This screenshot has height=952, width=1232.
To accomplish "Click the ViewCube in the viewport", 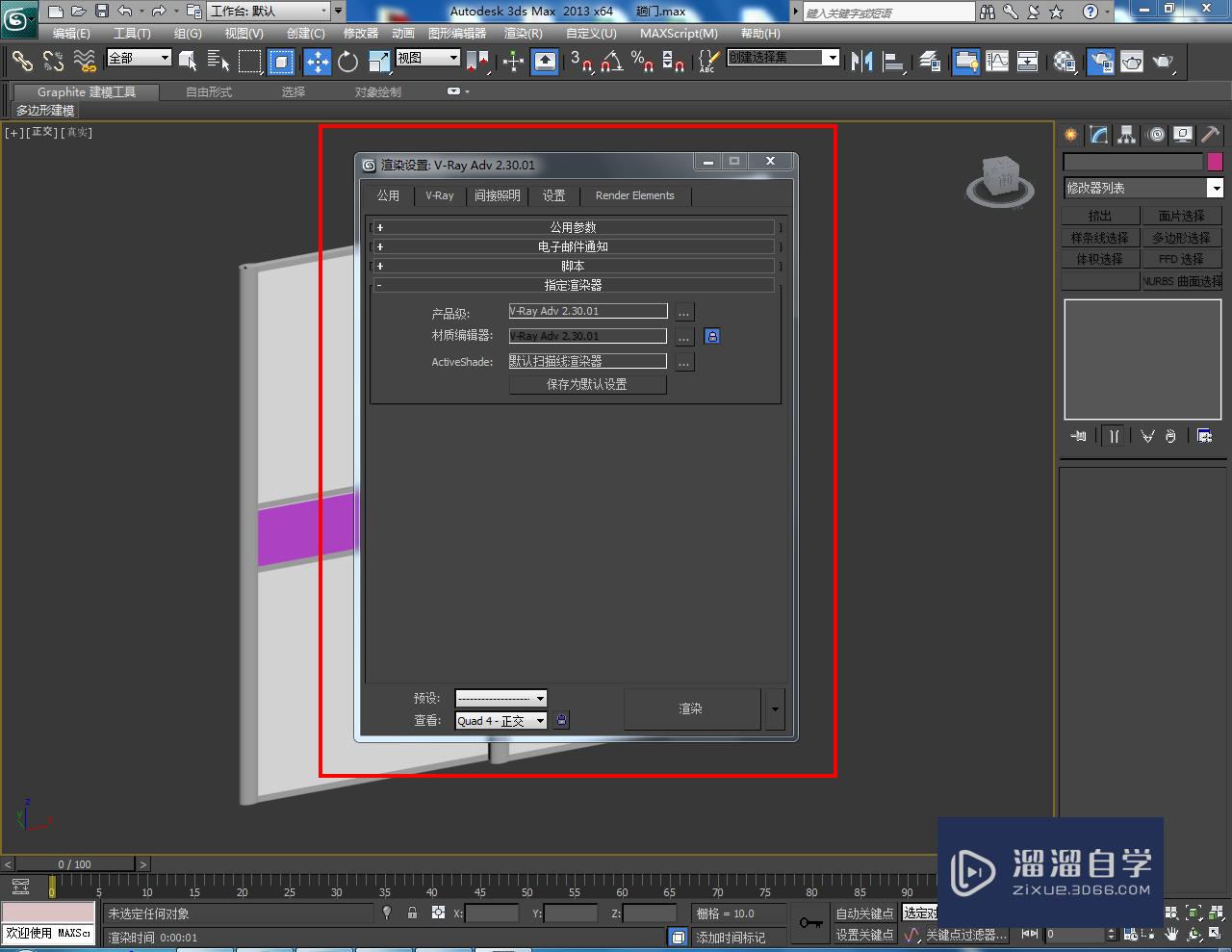I will tap(1001, 180).
